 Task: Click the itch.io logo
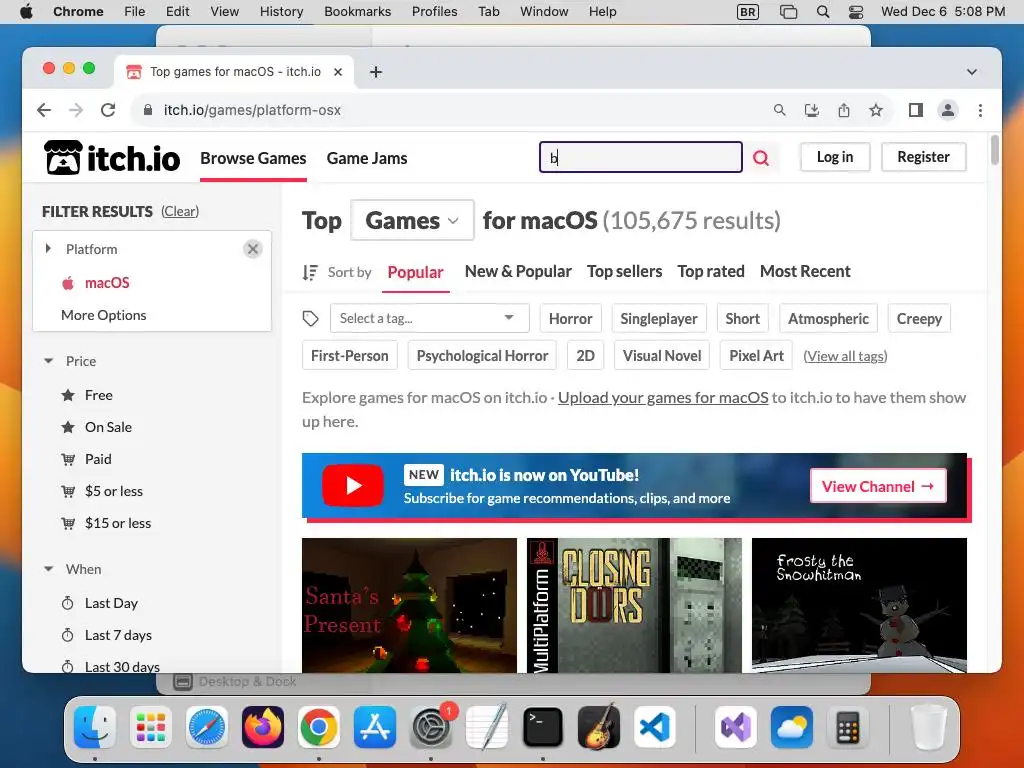click(x=112, y=158)
